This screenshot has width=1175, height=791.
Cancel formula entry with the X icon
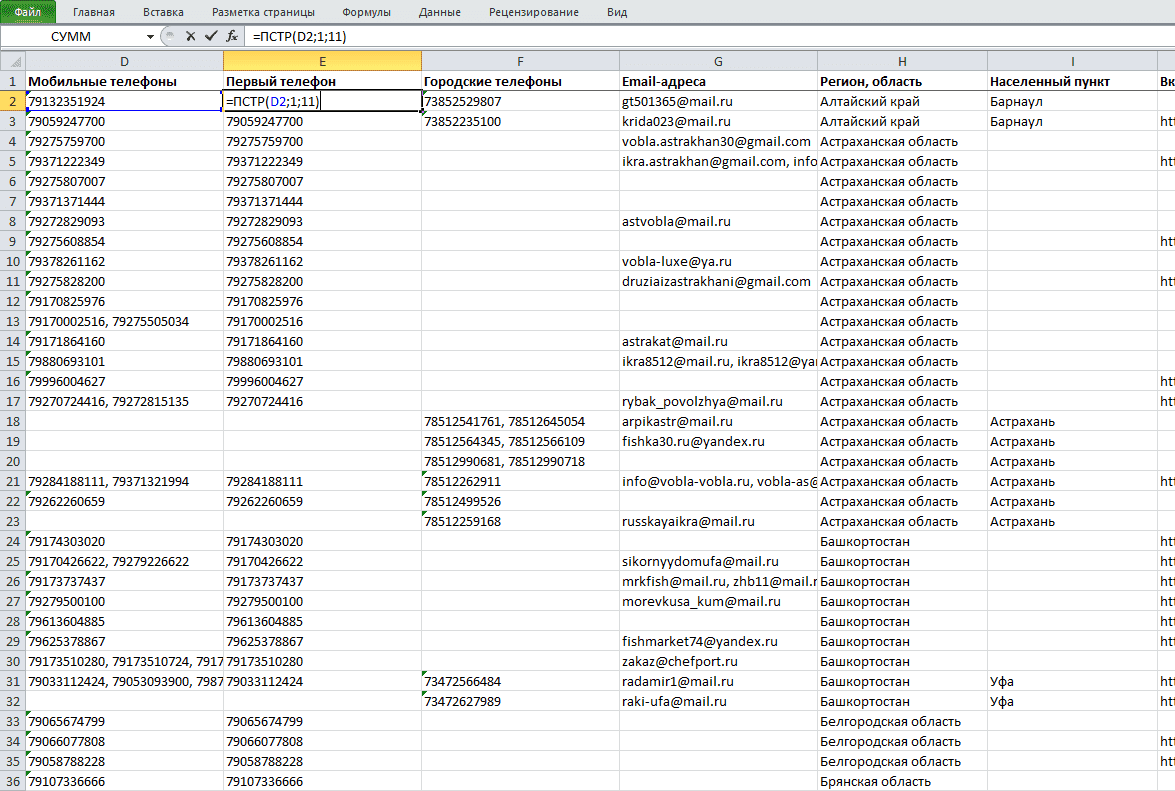[190, 36]
